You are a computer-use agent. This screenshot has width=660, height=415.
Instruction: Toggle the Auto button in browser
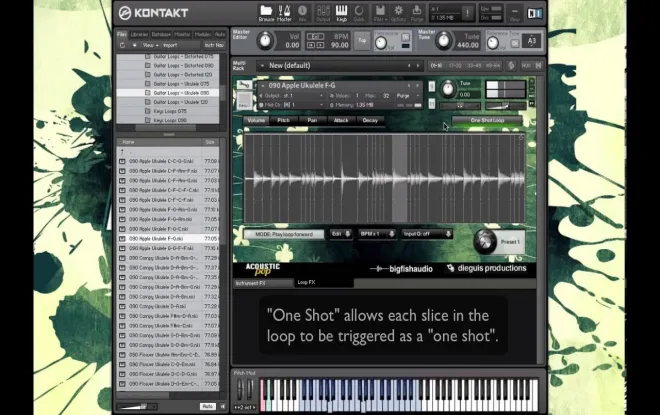pyautogui.click(x=208, y=407)
